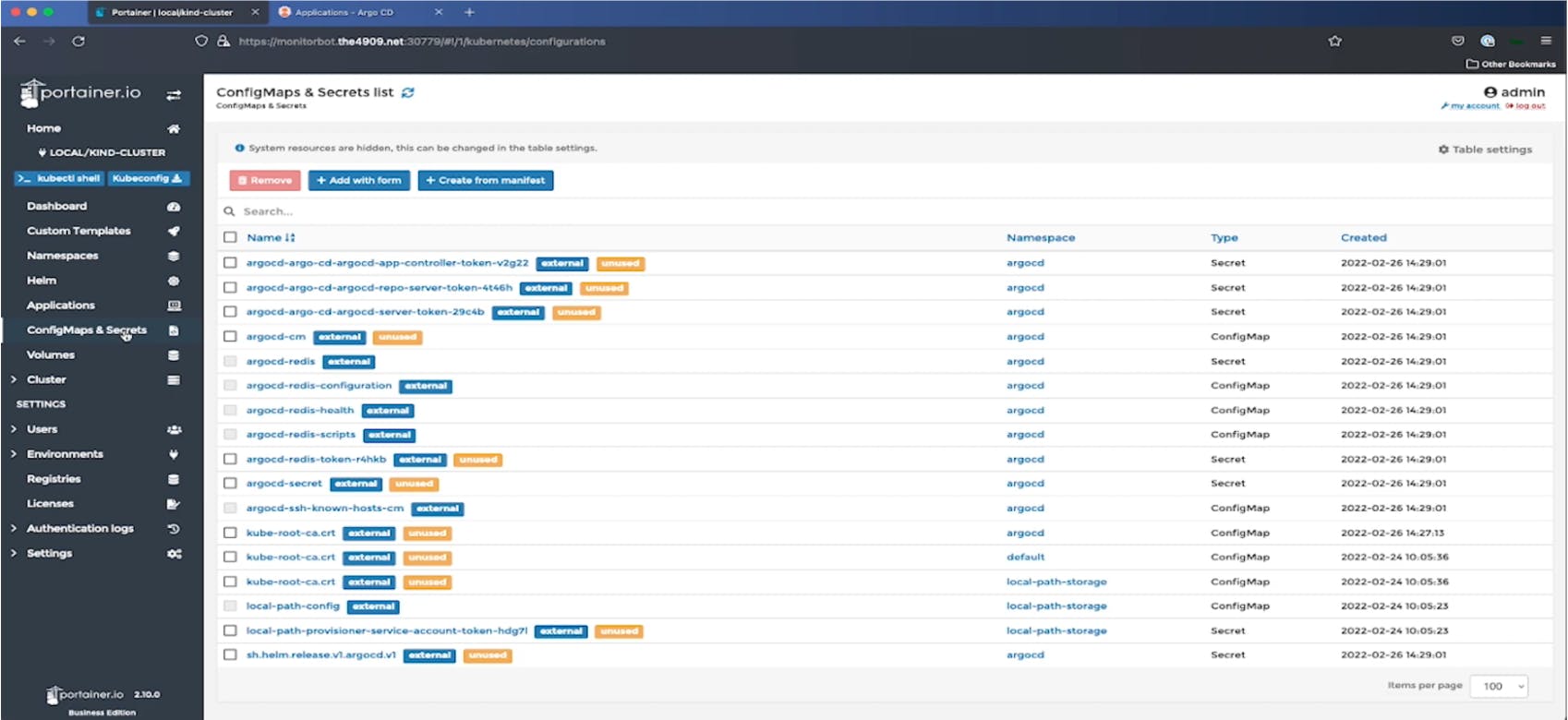Expand the Authentication logs section chevron
The width and height of the screenshot is (1568, 720).
[x=13, y=529]
